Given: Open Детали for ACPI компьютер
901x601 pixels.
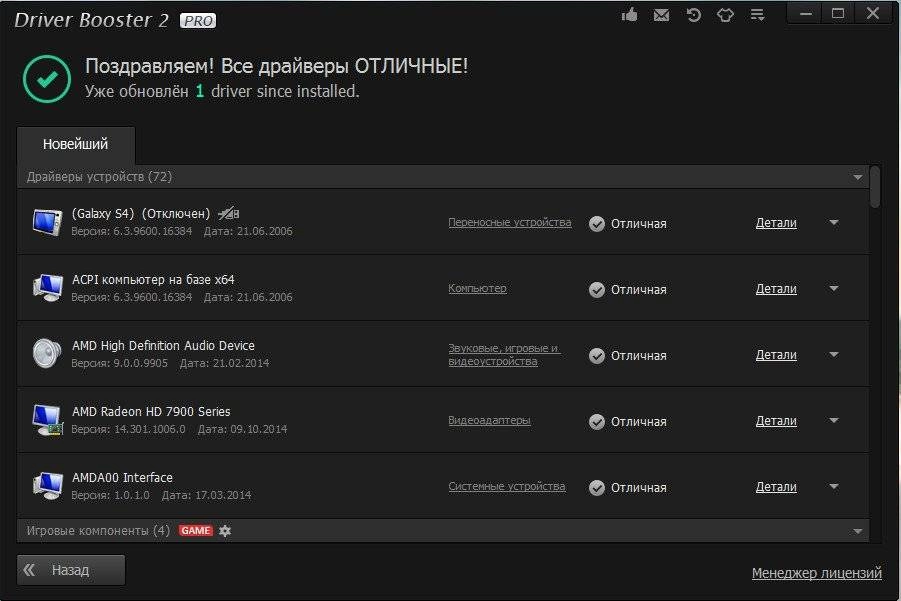Looking at the screenshot, I should (776, 289).
